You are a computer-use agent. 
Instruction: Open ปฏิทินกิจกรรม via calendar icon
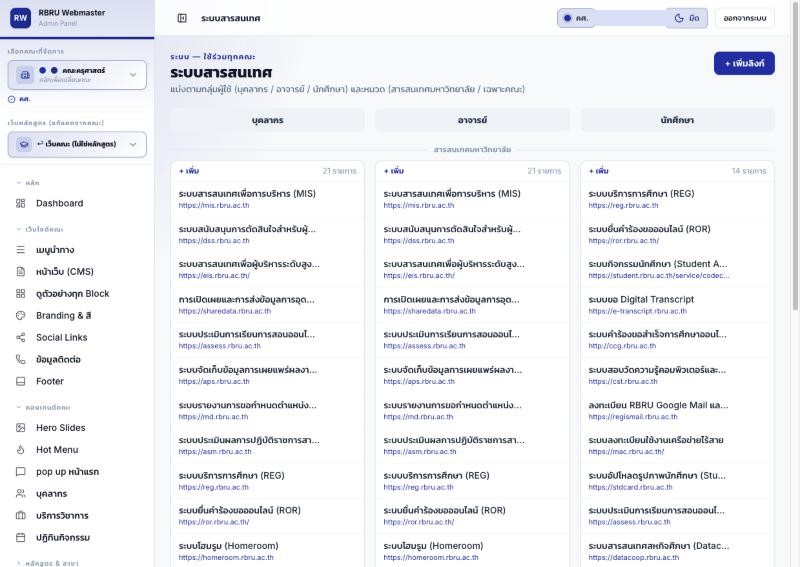[20, 537]
